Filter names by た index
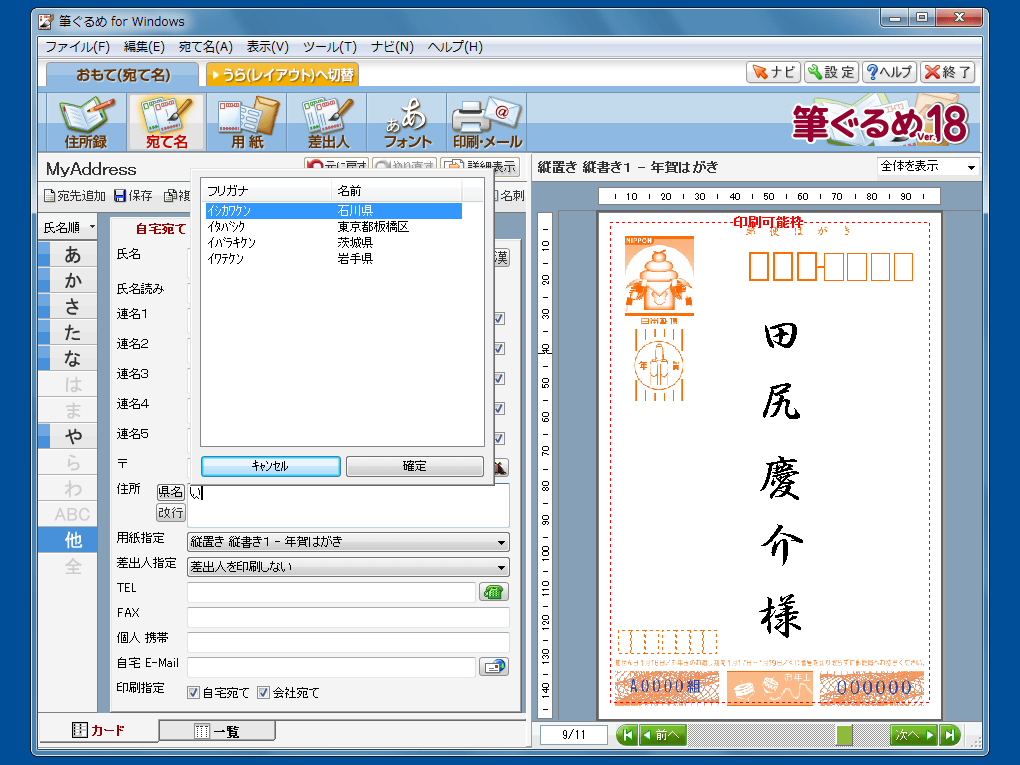 (x=68, y=332)
